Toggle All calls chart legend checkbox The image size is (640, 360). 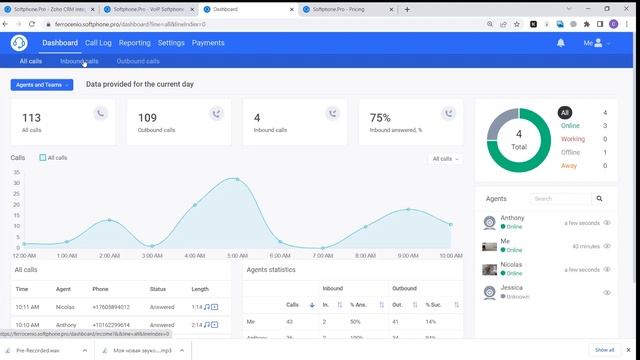(x=43, y=158)
